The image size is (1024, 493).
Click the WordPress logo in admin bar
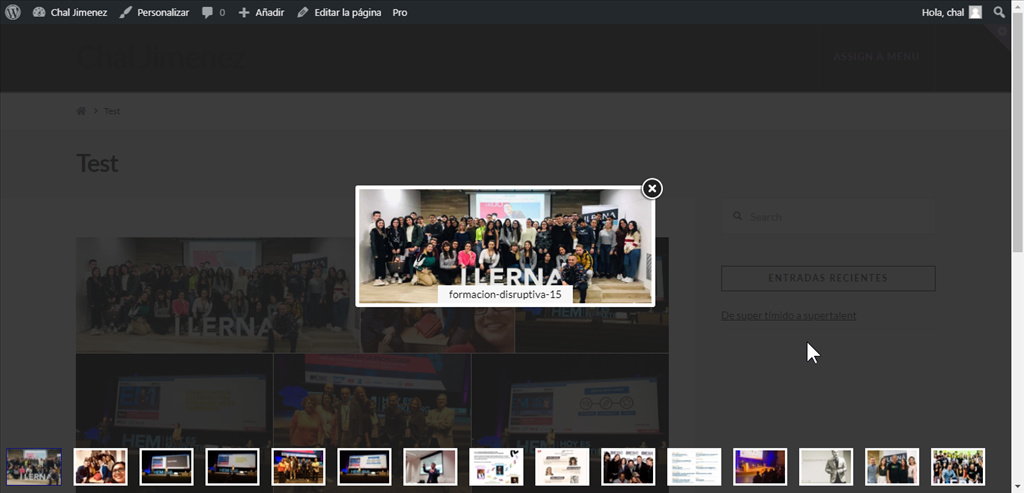(13, 12)
